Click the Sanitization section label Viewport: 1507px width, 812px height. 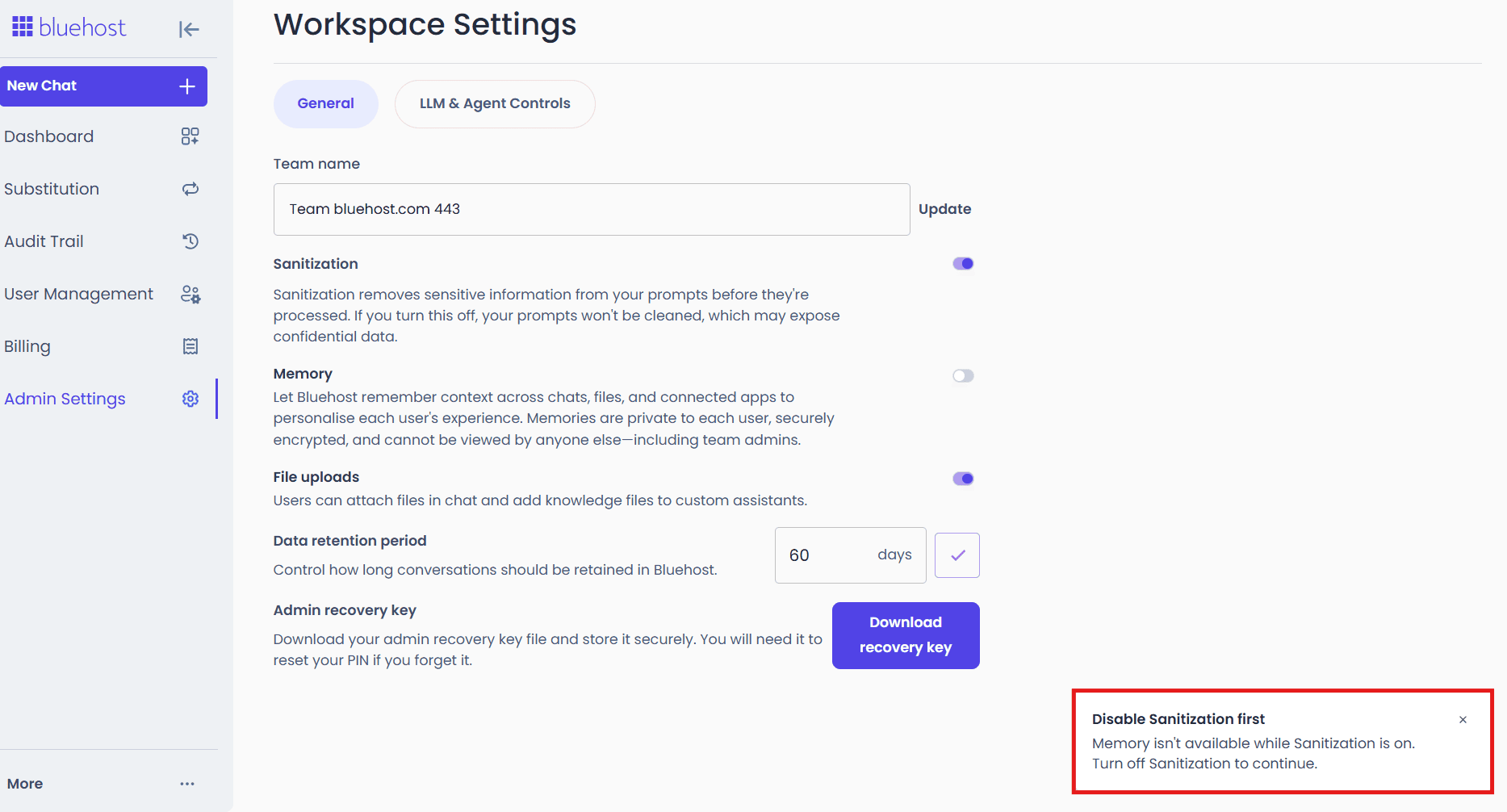[x=316, y=264]
